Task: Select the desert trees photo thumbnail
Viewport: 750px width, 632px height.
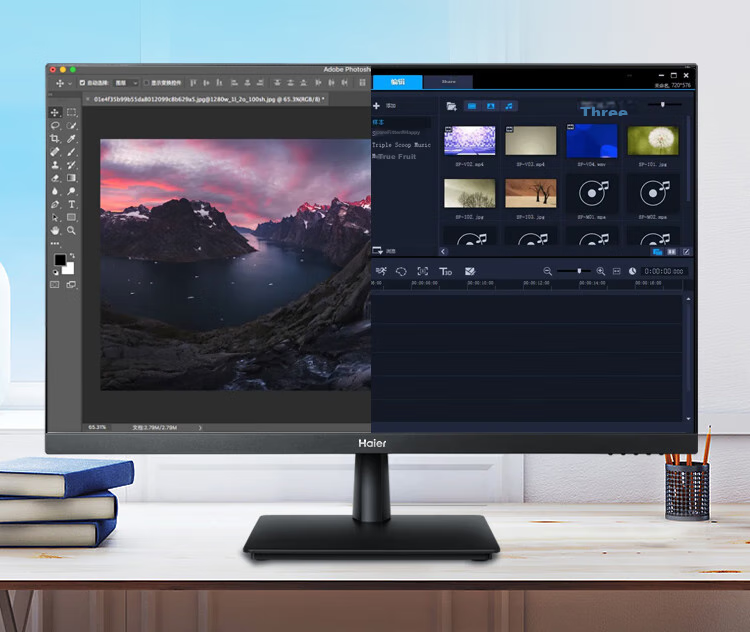Action: tap(531, 193)
